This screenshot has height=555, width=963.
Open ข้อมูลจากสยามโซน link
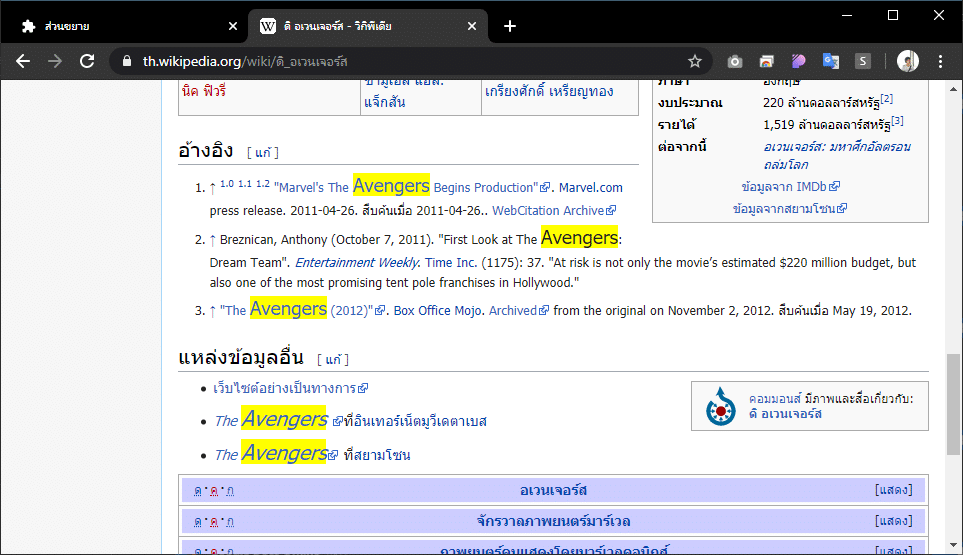click(790, 208)
